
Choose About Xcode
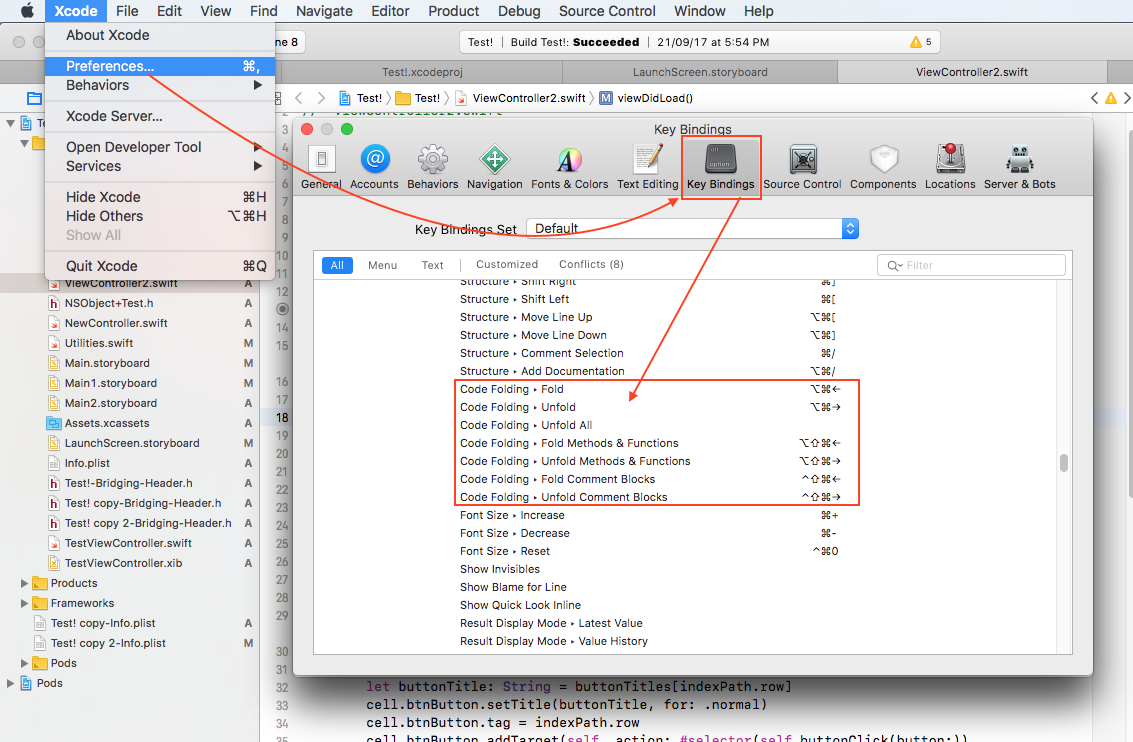(160, 35)
